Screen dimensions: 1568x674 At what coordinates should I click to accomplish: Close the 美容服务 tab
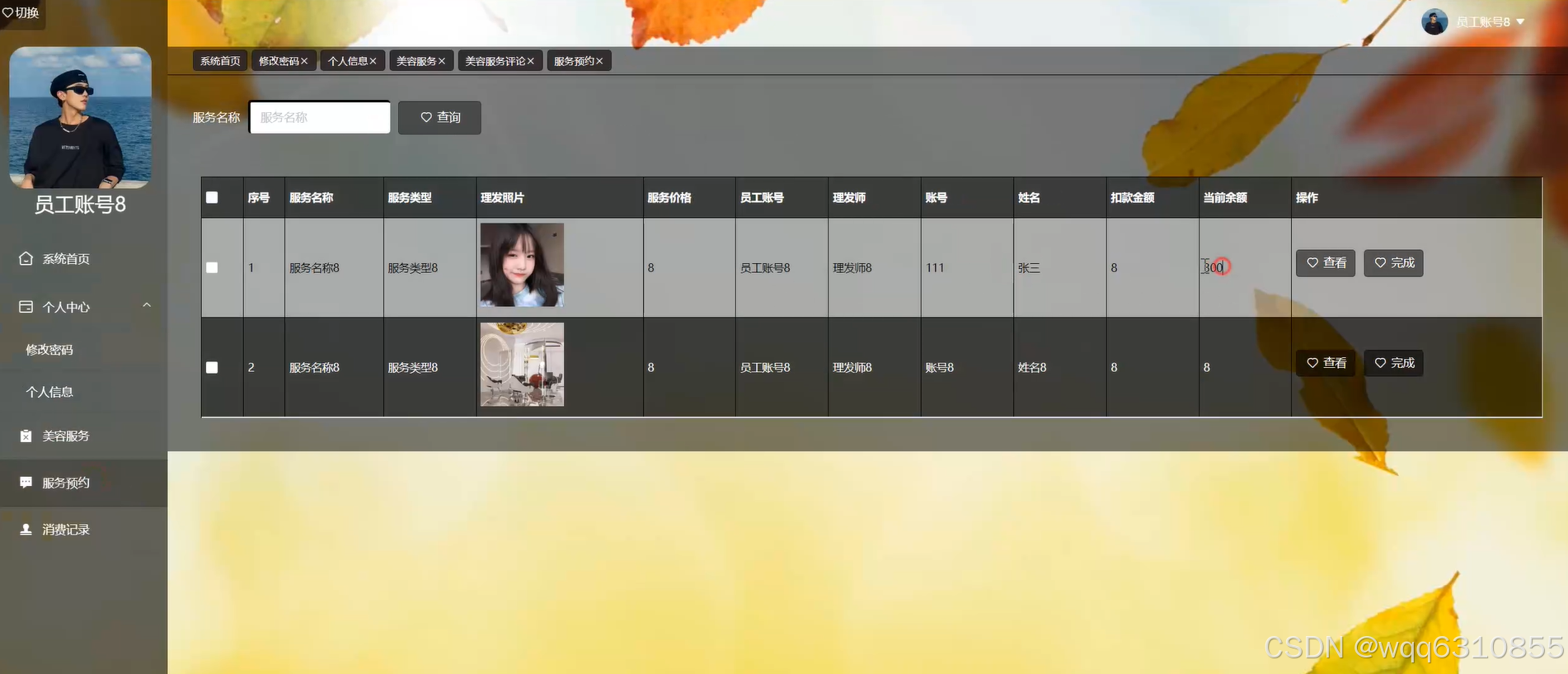[442, 61]
